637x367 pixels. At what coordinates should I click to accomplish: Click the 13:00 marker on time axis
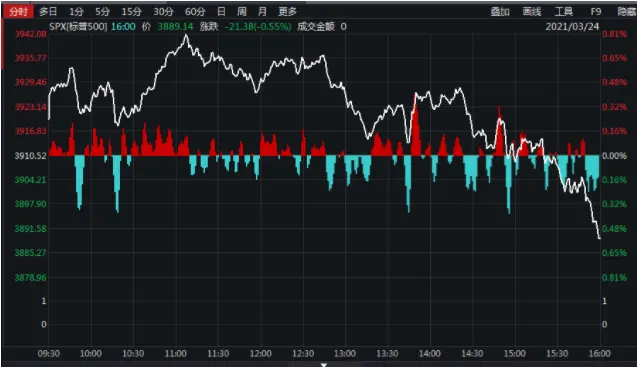coord(344,354)
